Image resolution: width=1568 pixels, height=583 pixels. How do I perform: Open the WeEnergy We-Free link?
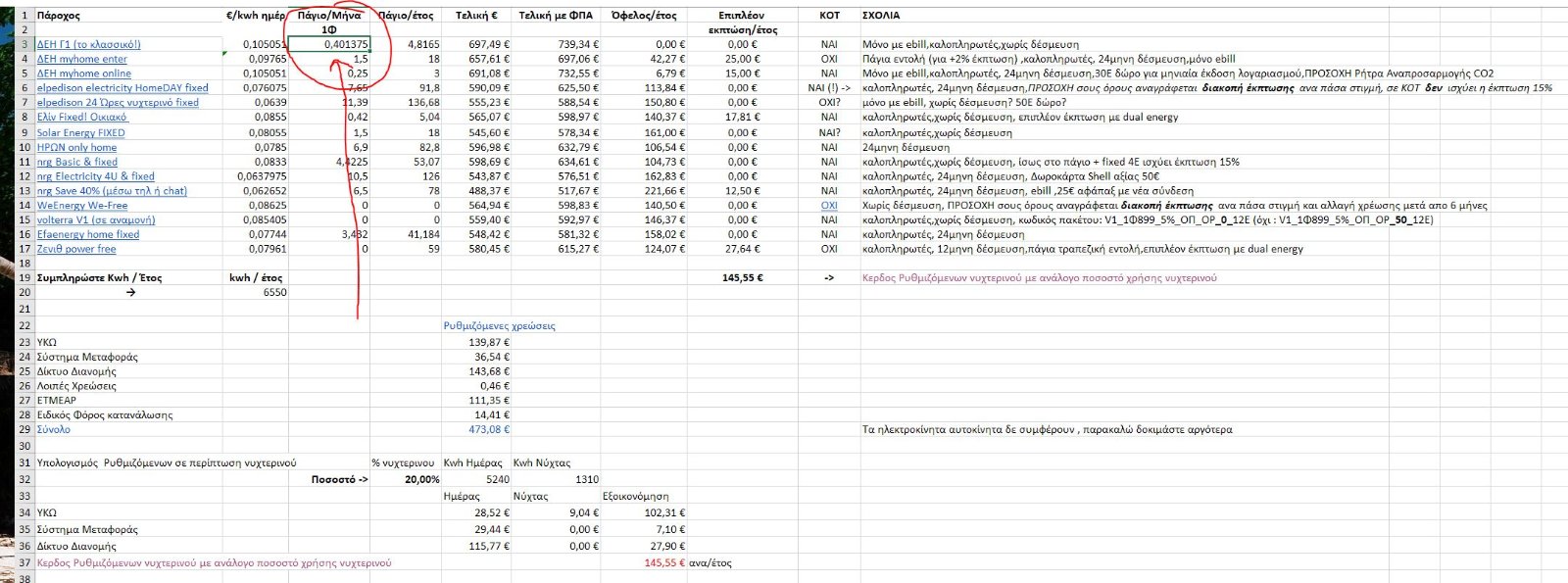(x=81, y=206)
